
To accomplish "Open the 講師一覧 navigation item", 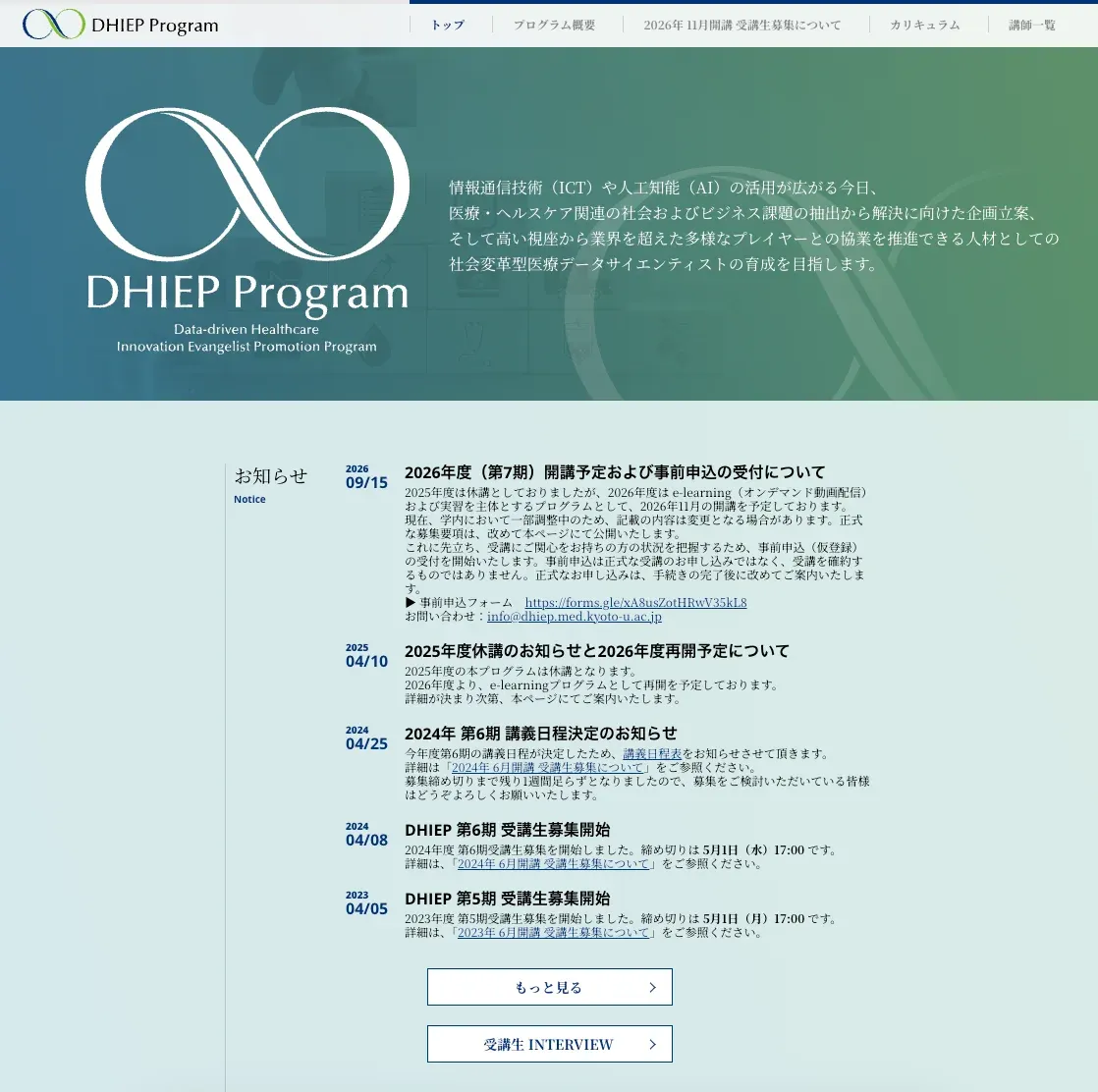I will (x=1032, y=26).
